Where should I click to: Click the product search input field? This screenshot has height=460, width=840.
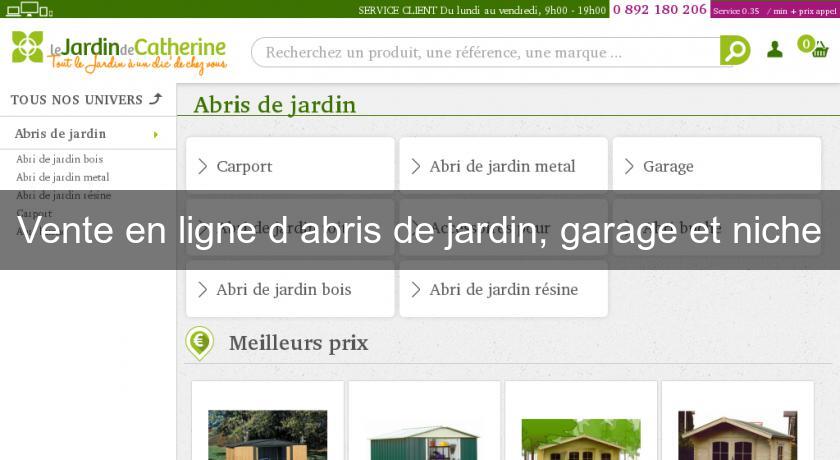click(x=485, y=52)
